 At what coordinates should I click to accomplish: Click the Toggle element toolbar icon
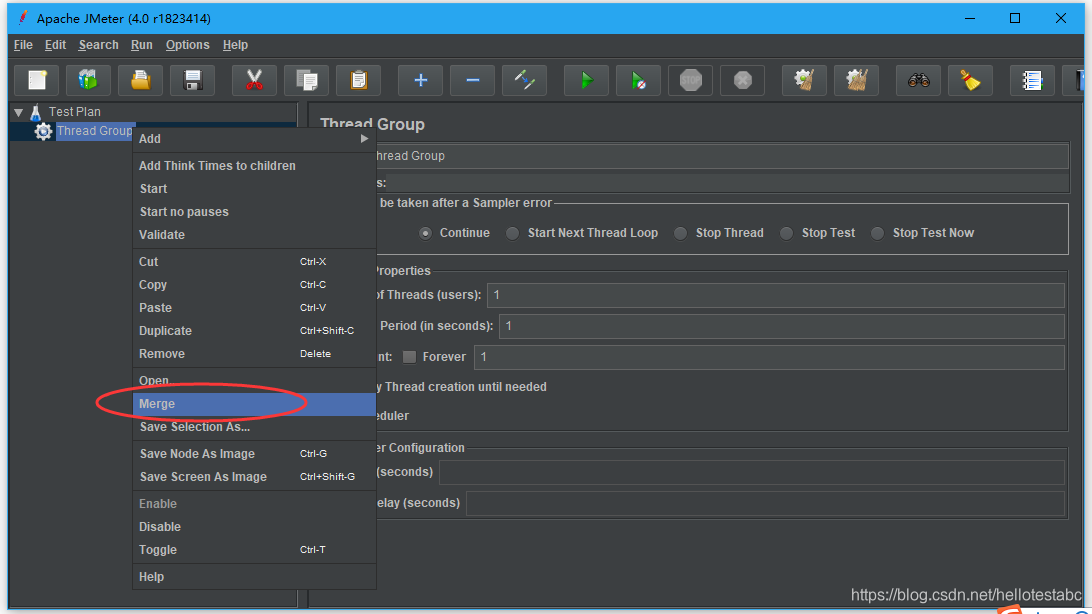524,81
